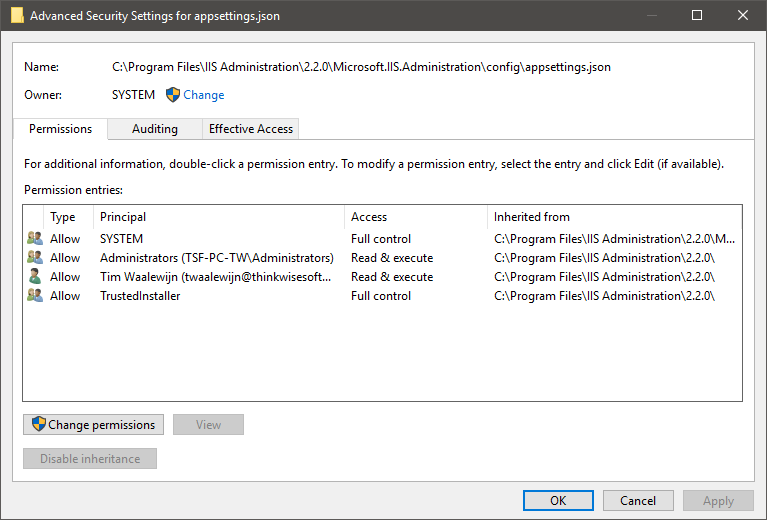Click the TrustedInstaller entry's group icon
767x520 pixels.
35,296
